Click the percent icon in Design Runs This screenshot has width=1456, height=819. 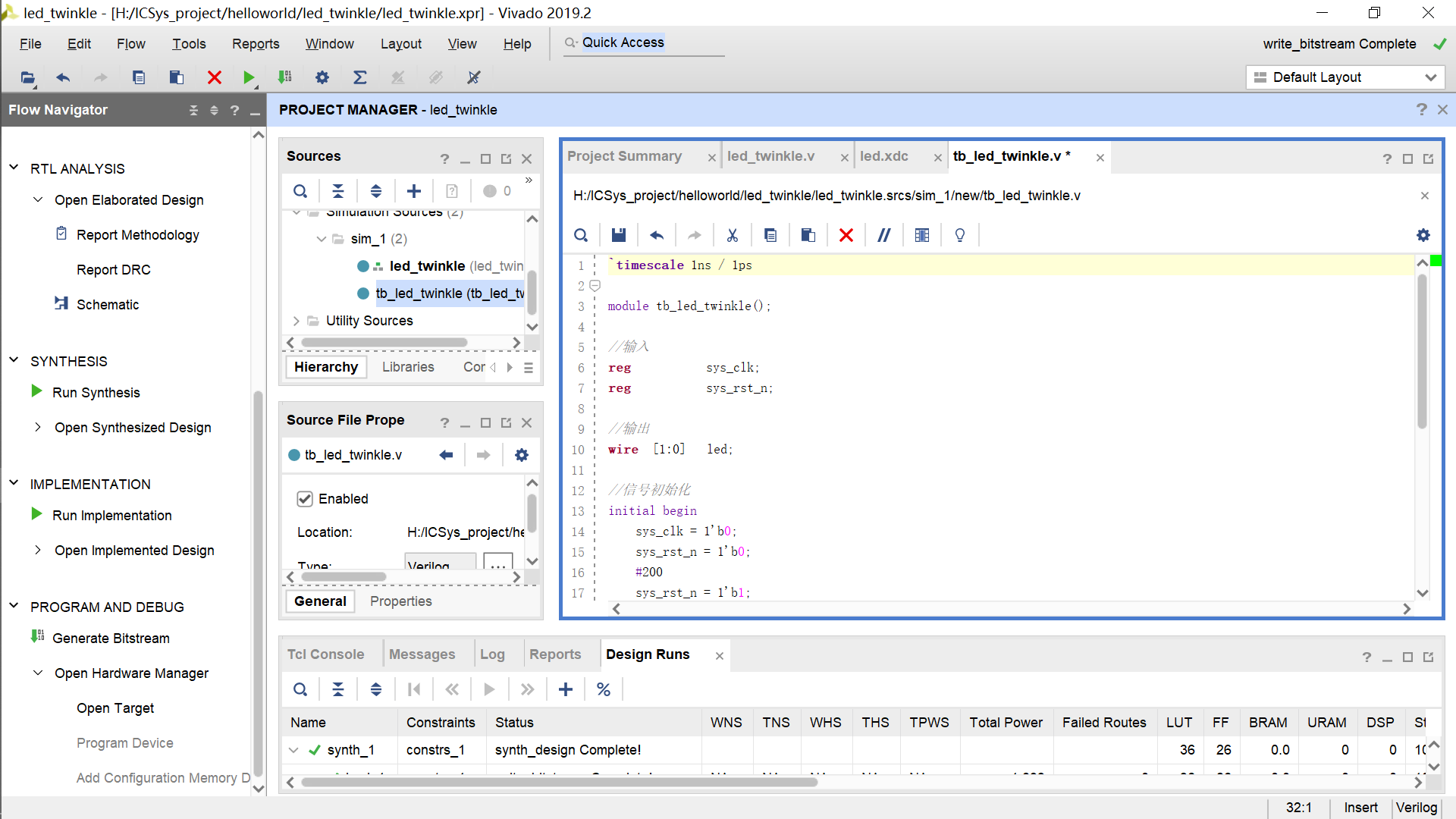pos(604,689)
